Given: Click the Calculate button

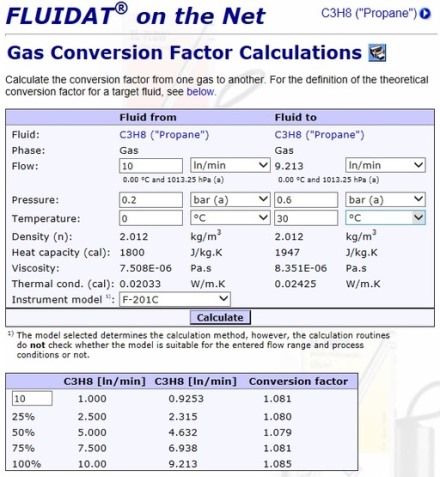Looking at the screenshot, I should pyautogui.click(x=220, y=317).
